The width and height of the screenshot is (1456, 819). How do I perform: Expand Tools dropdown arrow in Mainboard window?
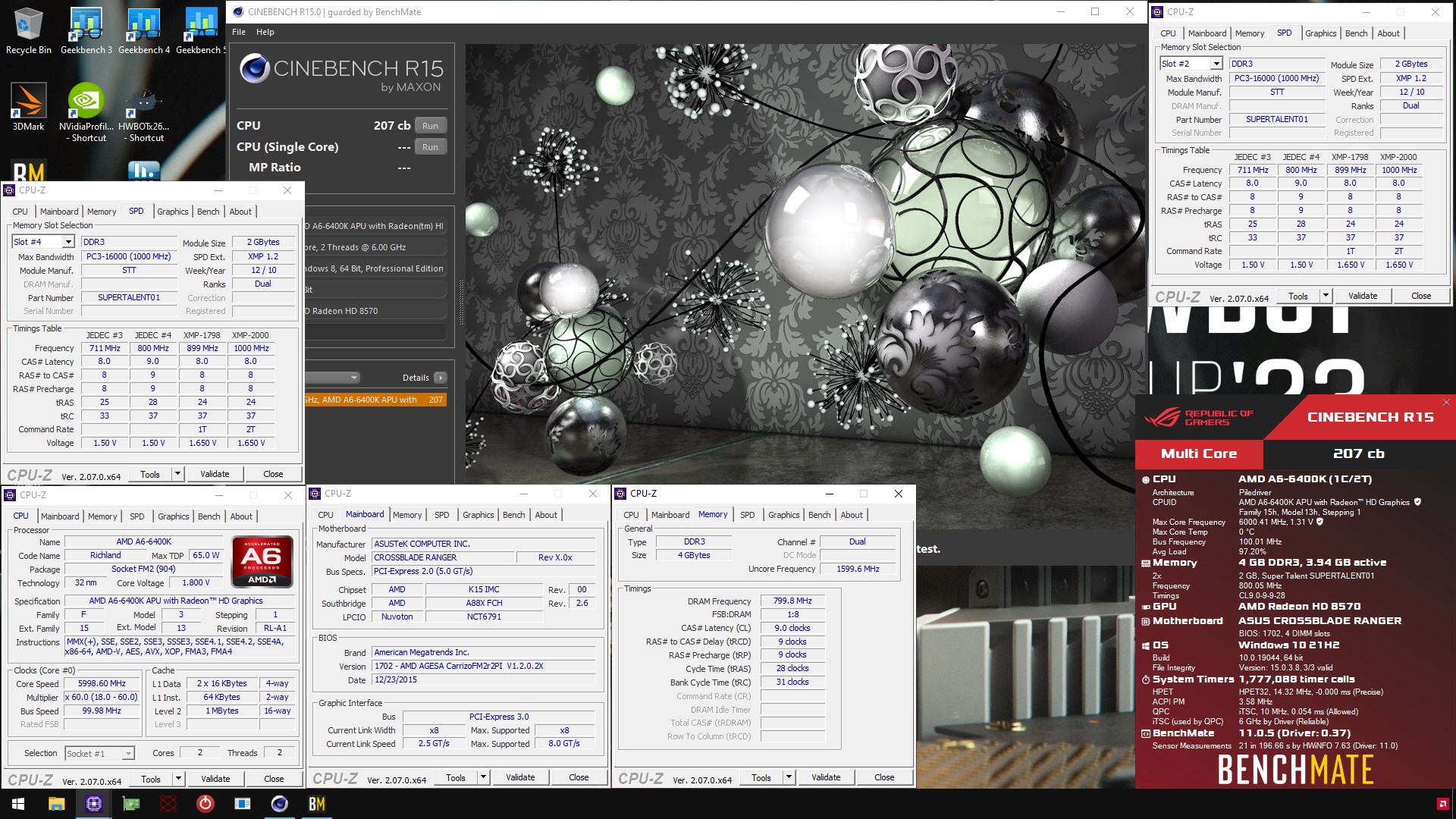483,777
